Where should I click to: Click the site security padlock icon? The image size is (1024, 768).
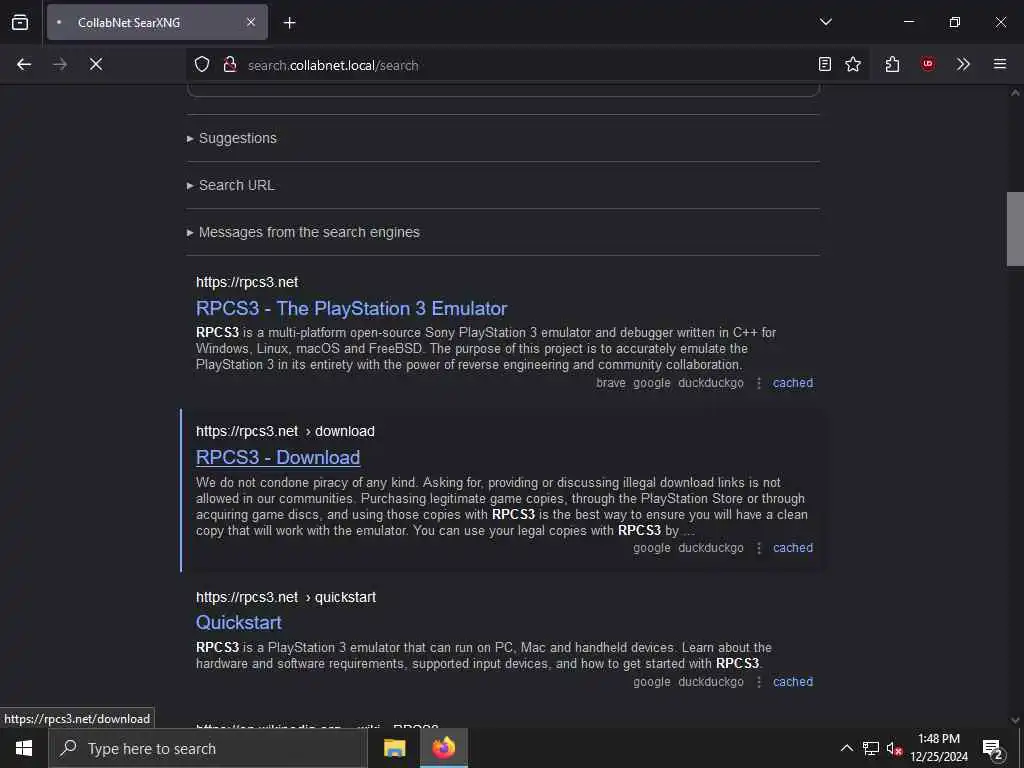pos(229,64)
